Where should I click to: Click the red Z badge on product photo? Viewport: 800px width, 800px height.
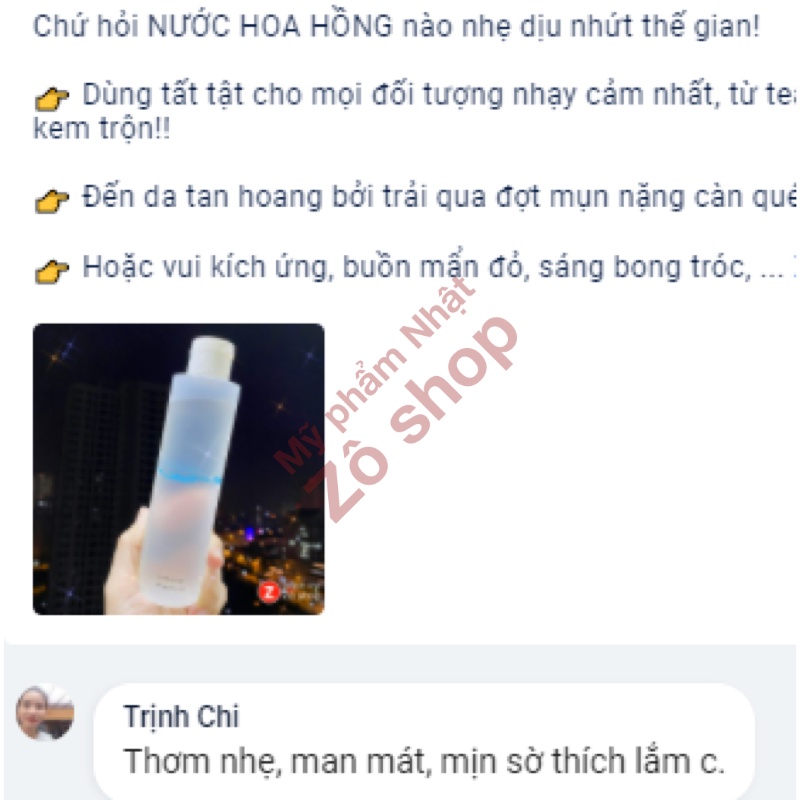pyautogui.click(x=269, y=592)
